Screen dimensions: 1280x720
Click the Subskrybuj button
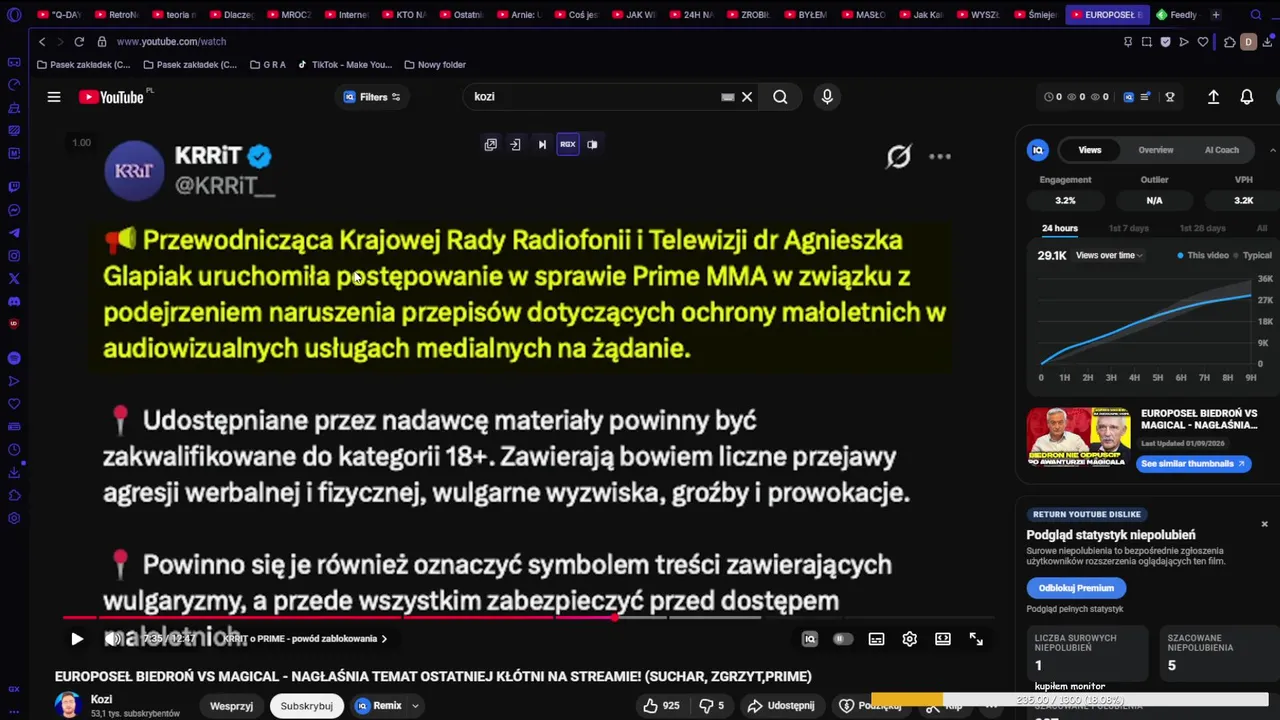306,706
